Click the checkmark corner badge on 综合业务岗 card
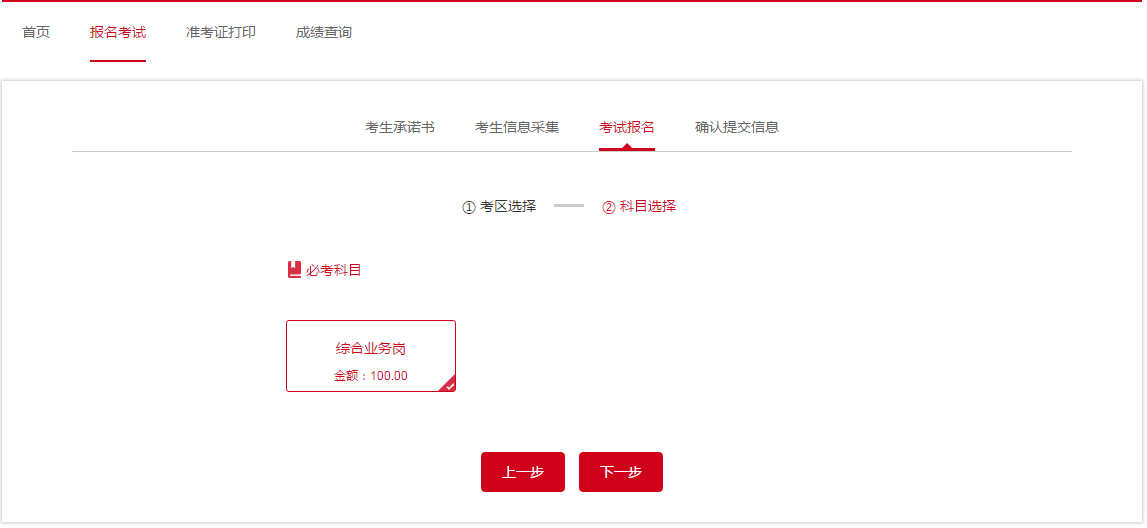 pyautogui.click(x=448, y=385)
